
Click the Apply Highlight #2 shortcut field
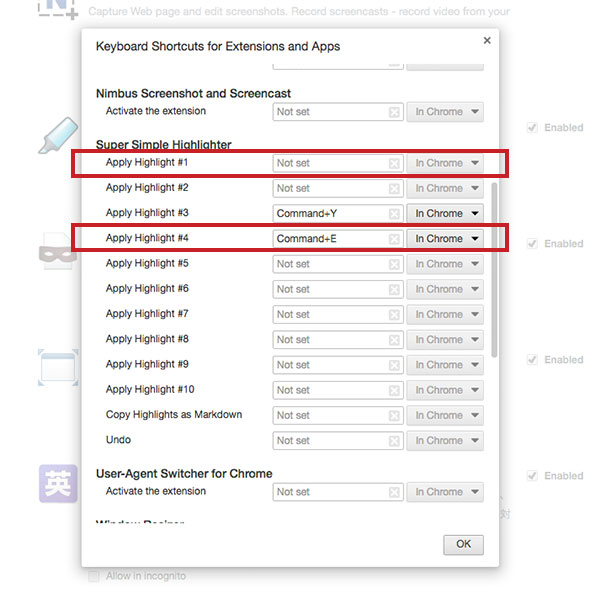338,188
